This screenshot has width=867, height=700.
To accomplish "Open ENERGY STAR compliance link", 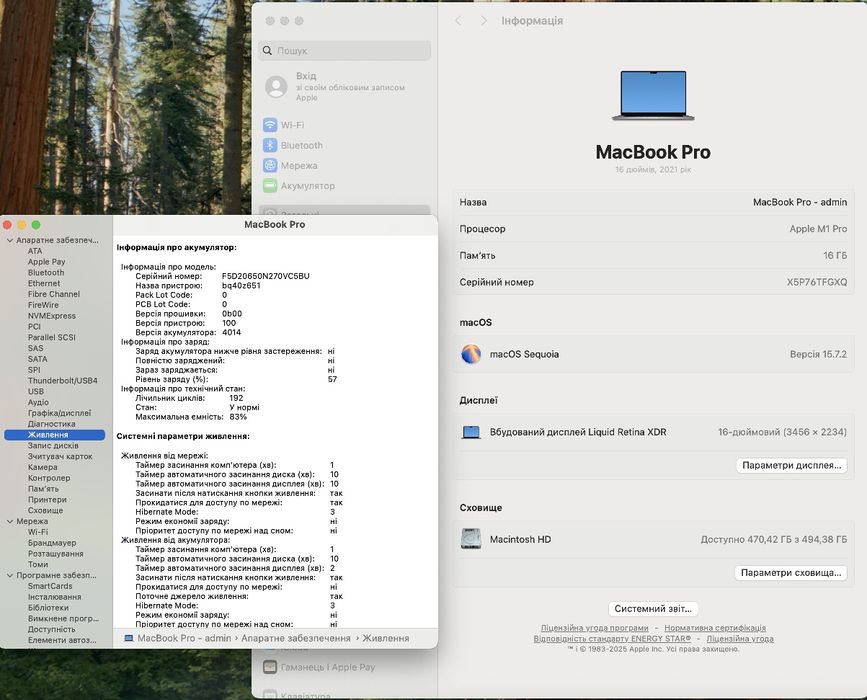I will pos(612,638).
